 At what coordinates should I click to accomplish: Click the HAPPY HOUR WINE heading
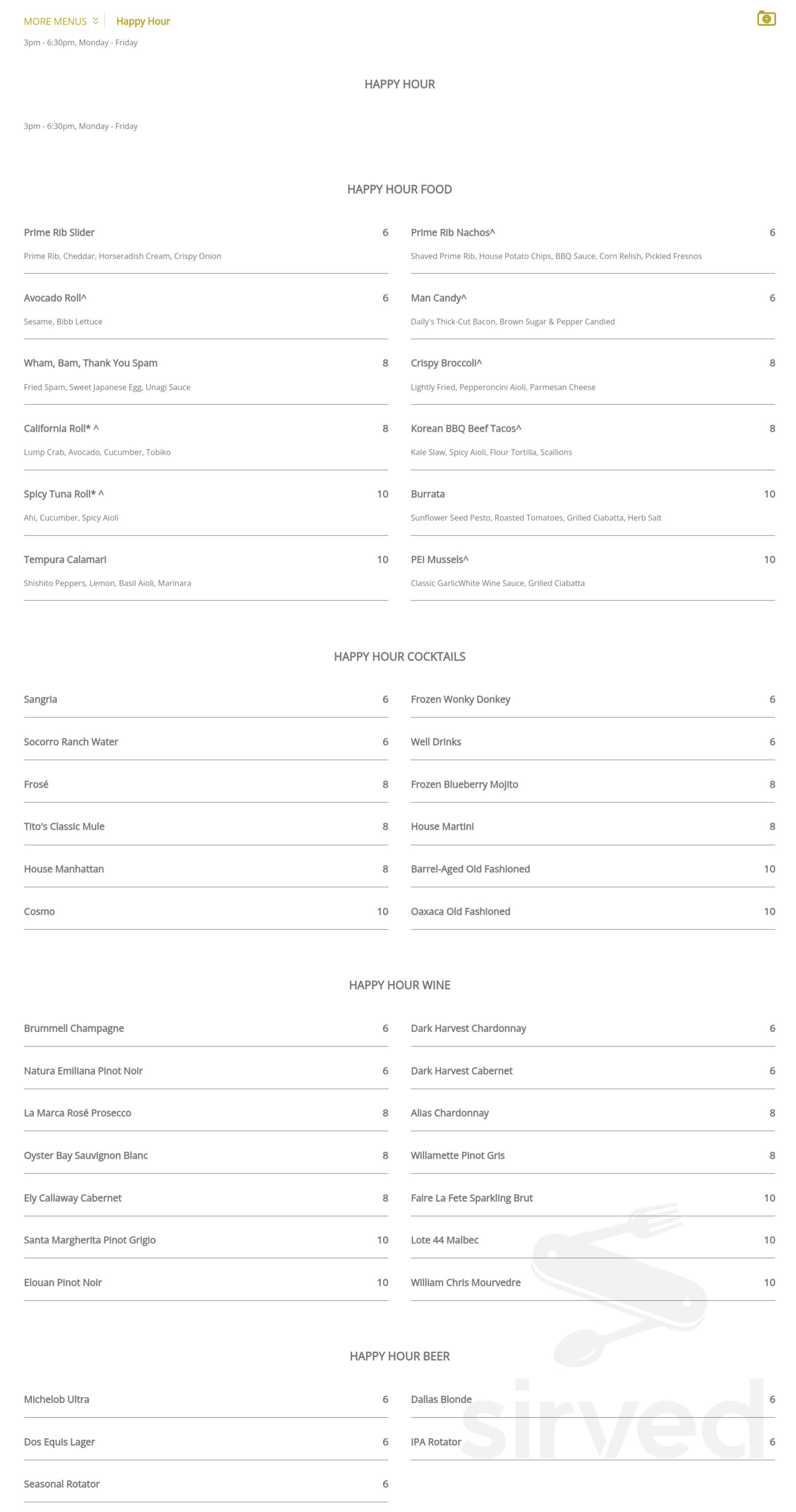399,985
